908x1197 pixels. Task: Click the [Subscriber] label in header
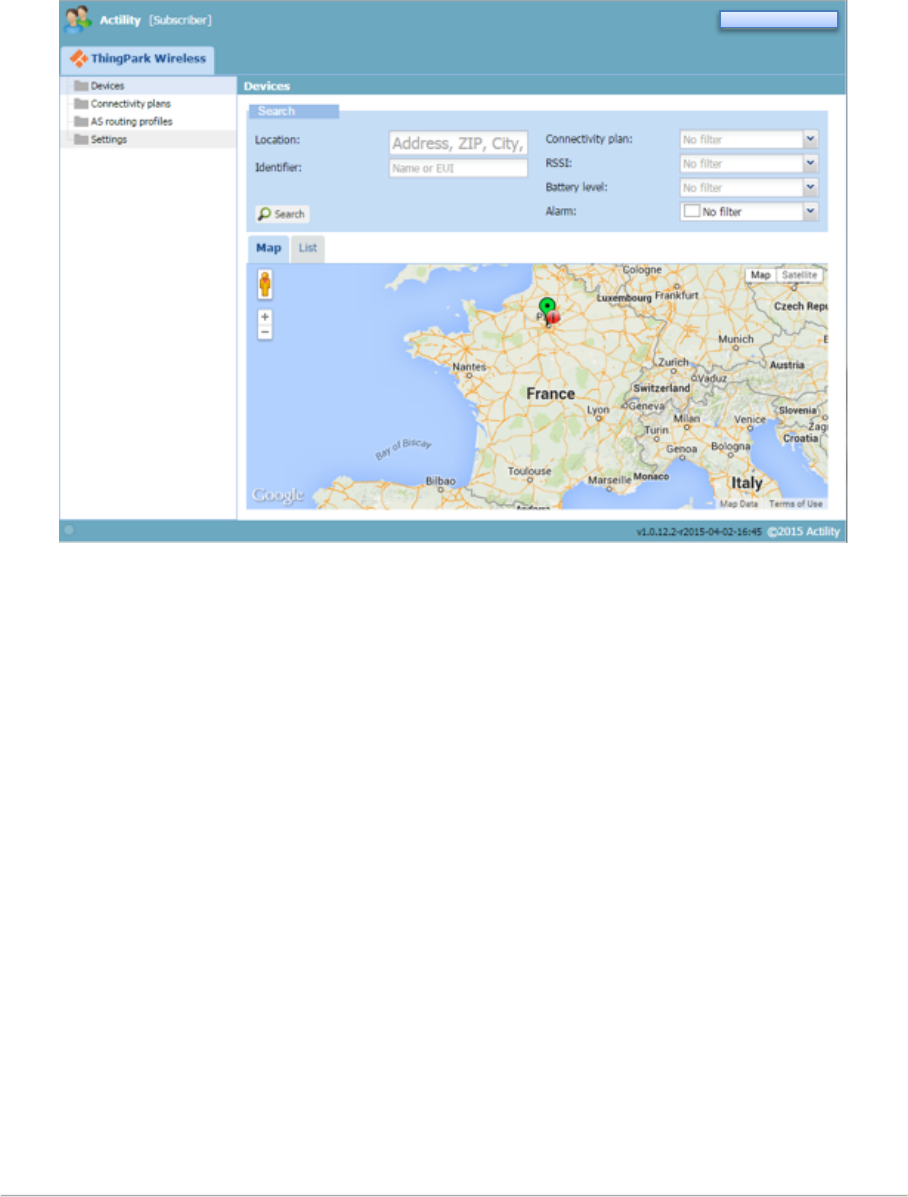pos(180,21)
